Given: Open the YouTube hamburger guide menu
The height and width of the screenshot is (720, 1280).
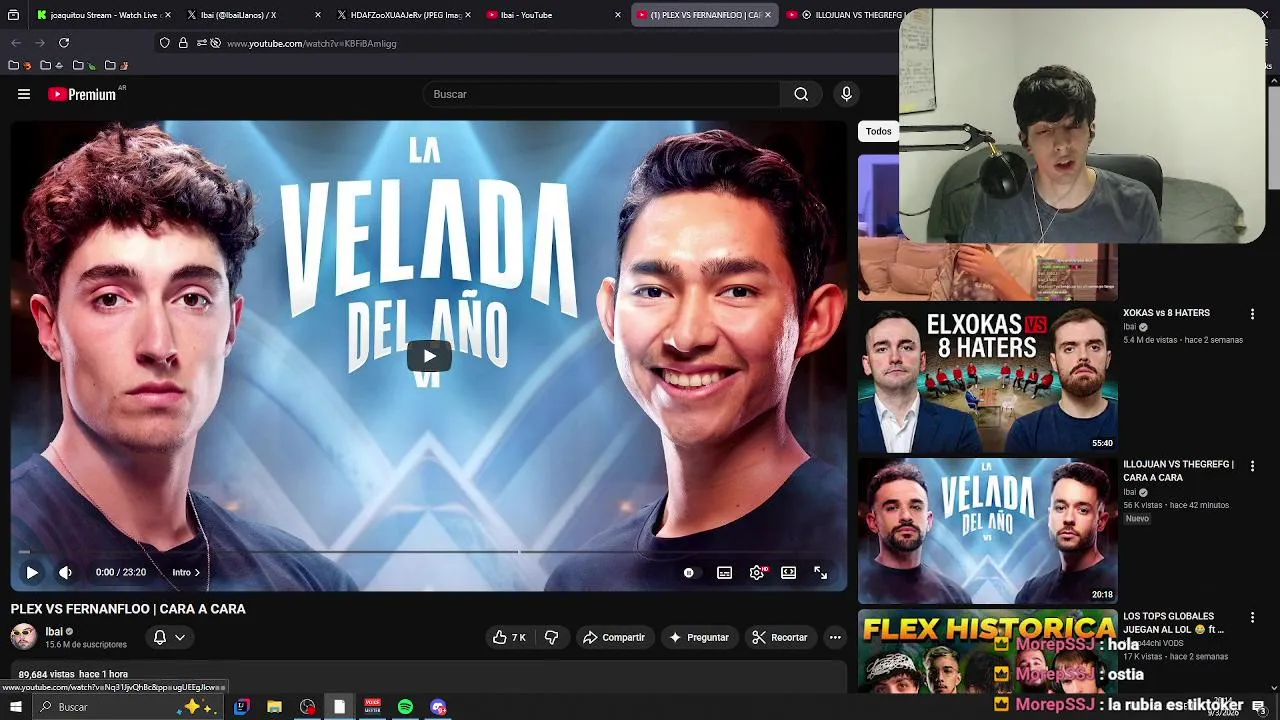Looking at the screenshot, I should pyautogui.click(x=24, y=94).
